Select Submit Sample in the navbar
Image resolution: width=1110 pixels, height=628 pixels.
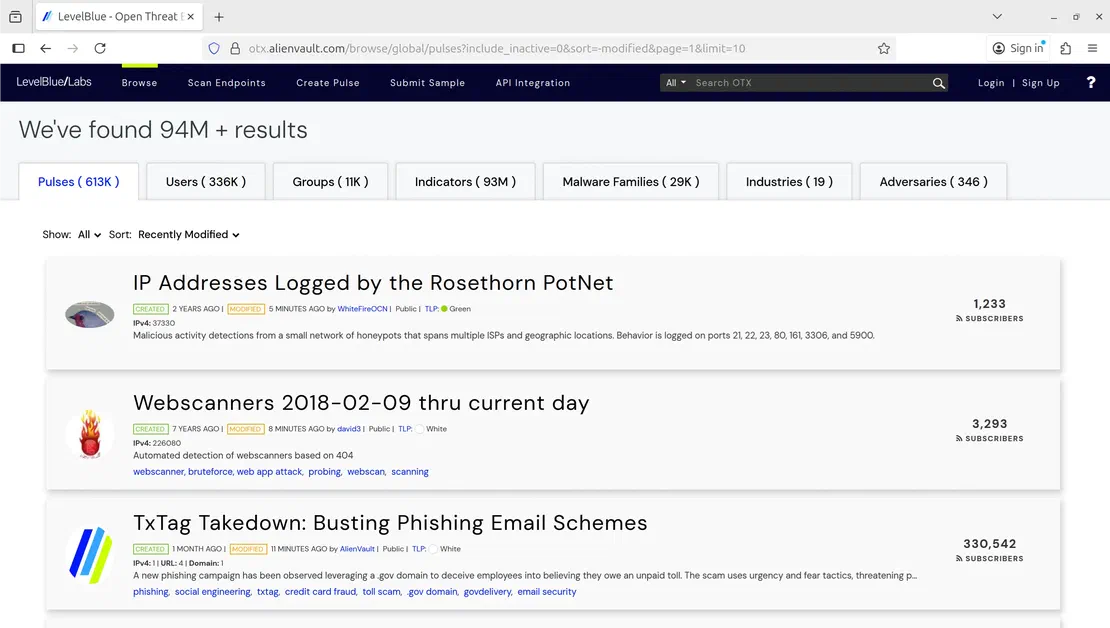click(x=428, y=83)
